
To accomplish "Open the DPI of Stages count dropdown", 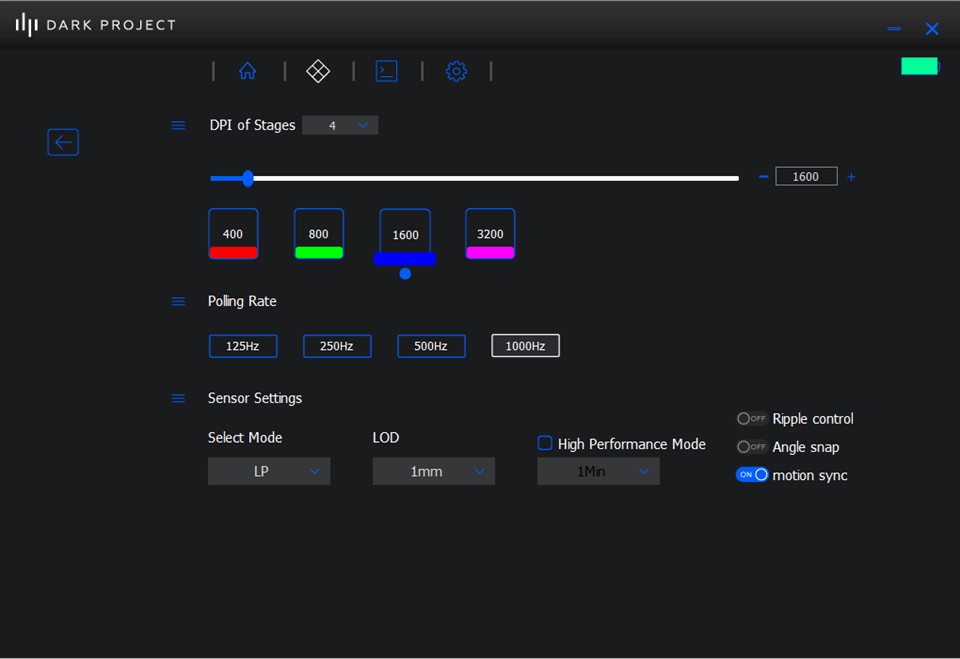I will tap(340, 125).
